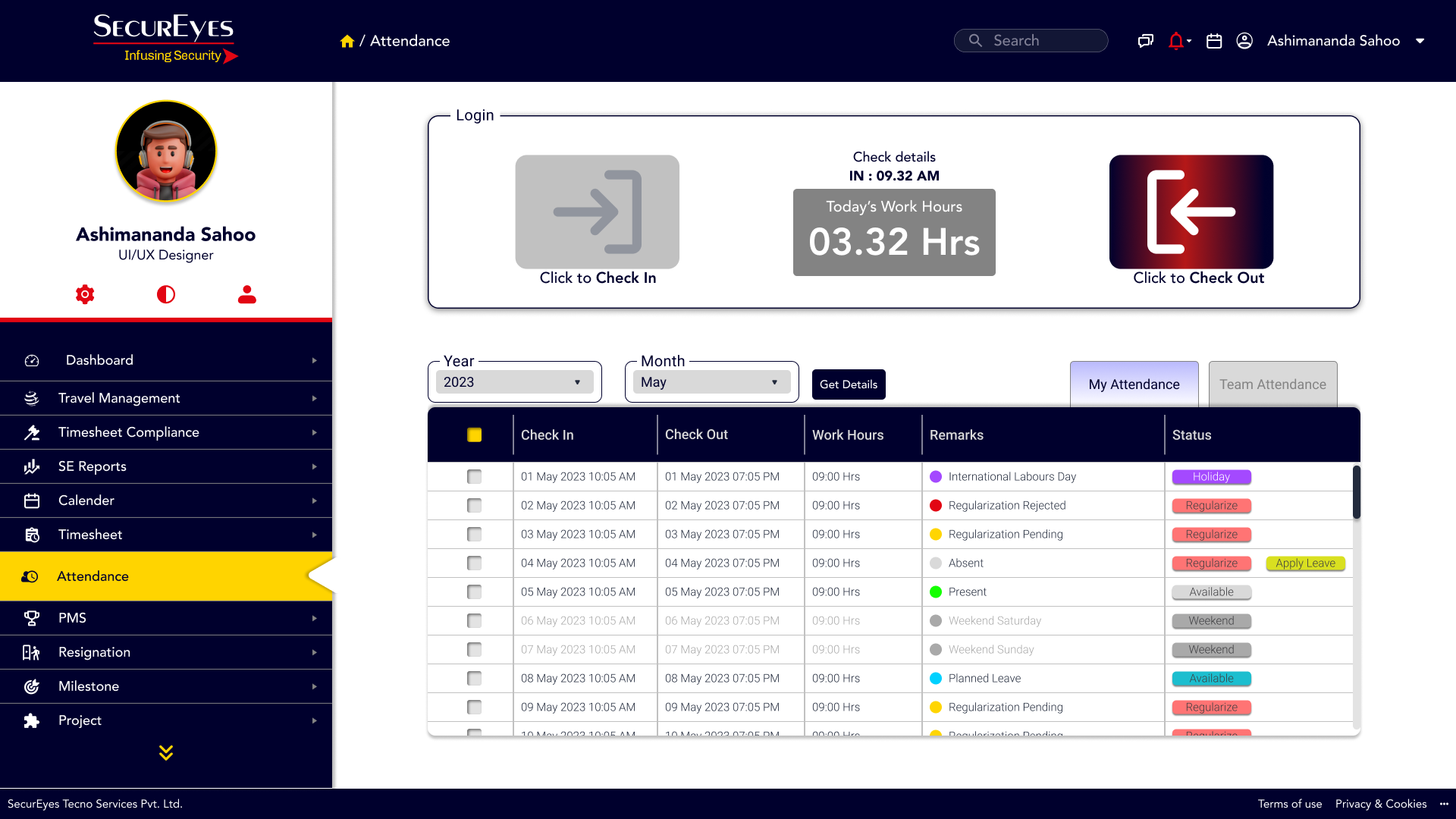Click the red user profile icon
This screenshot has width=1456, height=819.
point(247,294)
